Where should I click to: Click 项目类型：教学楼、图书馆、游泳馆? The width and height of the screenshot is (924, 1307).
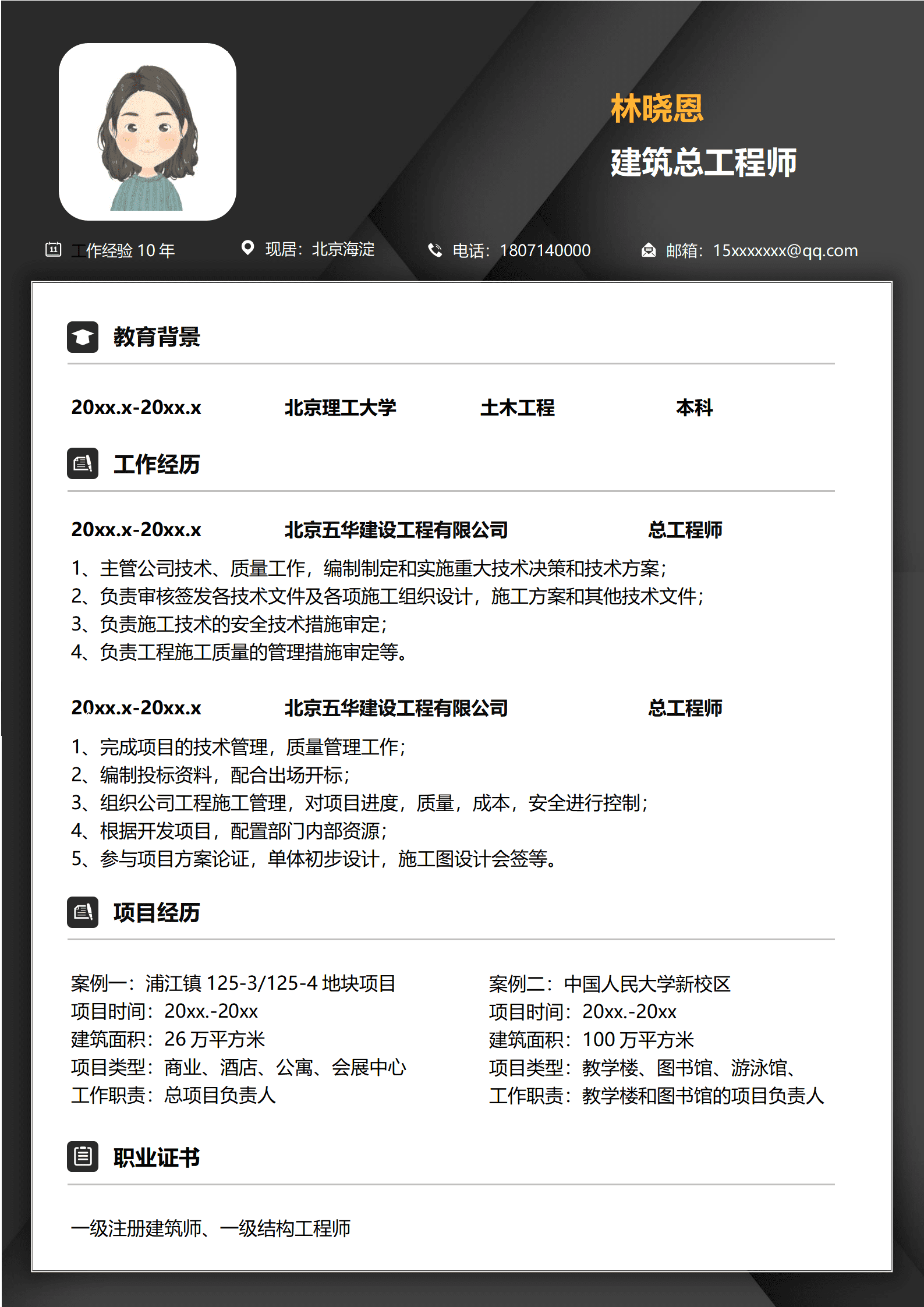coord(642,1068)
